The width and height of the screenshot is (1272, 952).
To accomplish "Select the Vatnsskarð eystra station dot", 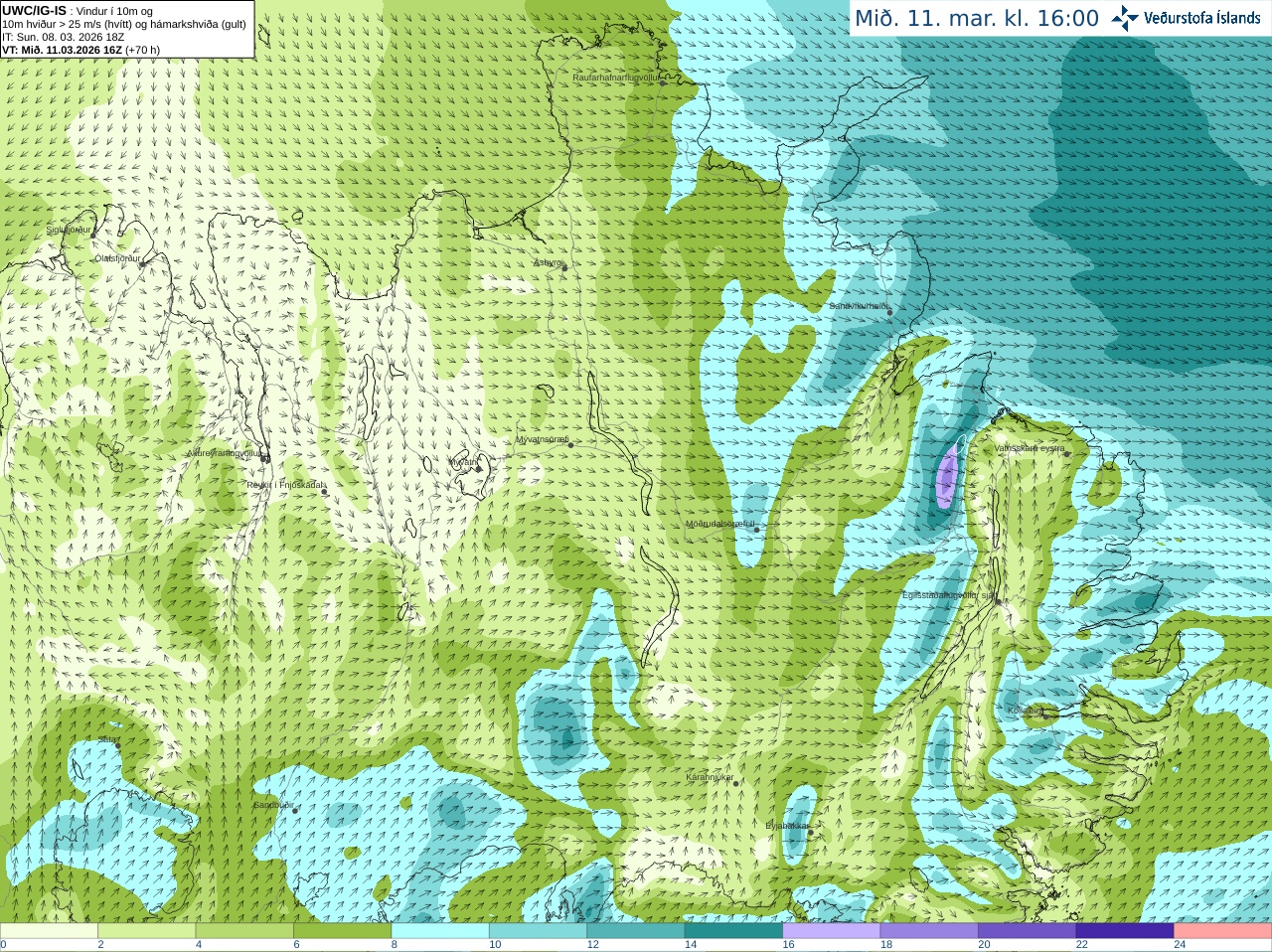I will point(1067,453).
